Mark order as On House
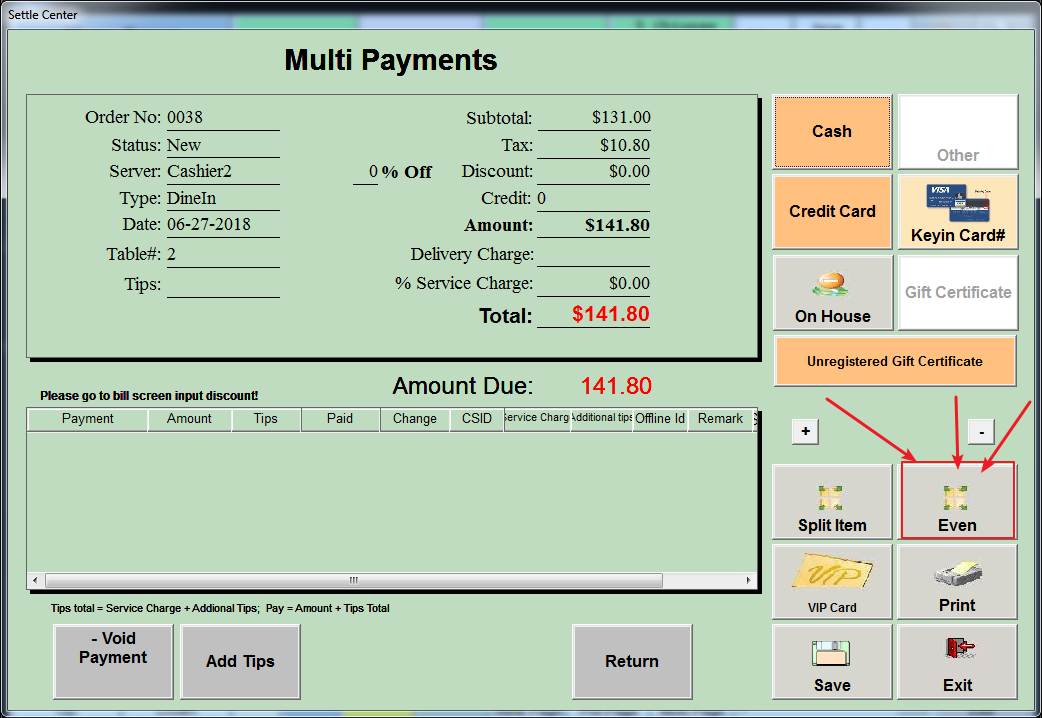 tap(832, 293)
